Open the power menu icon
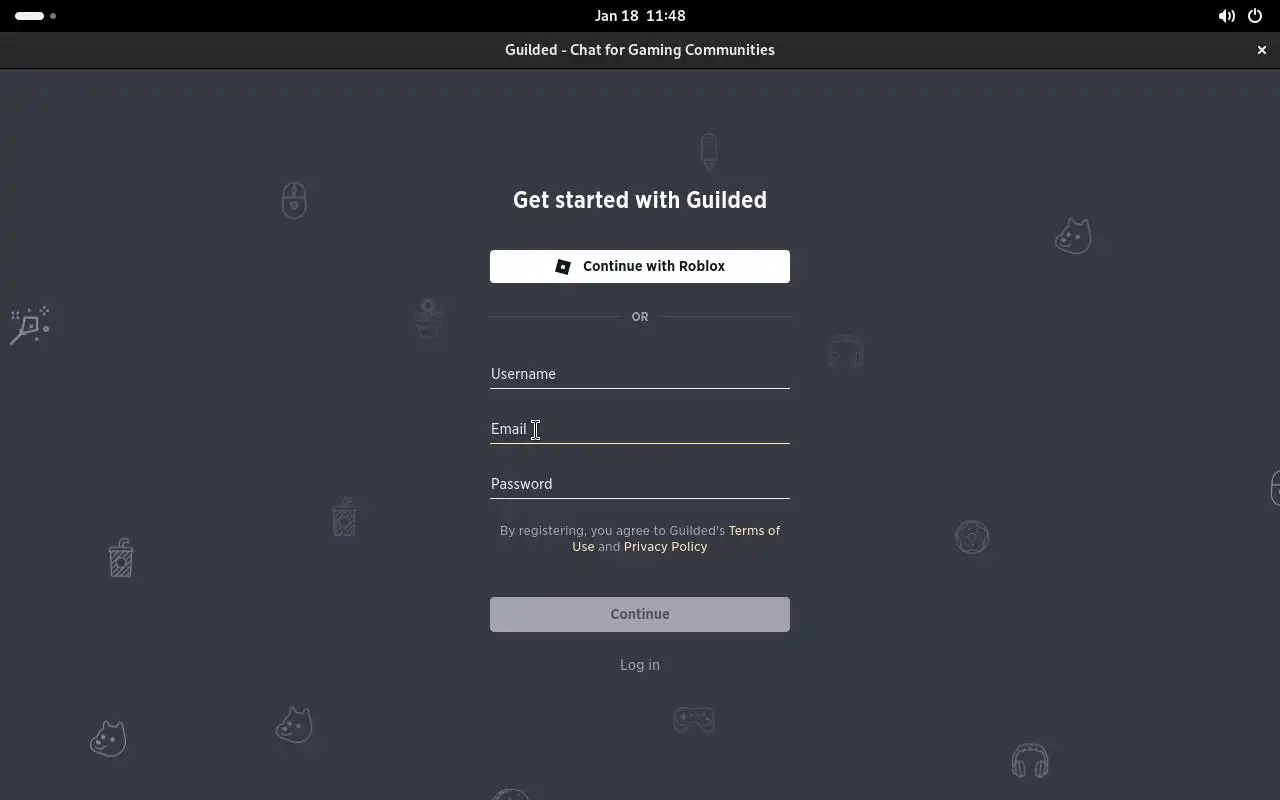Screen dimensions: 1280x800 click(x=1255, y=16)
